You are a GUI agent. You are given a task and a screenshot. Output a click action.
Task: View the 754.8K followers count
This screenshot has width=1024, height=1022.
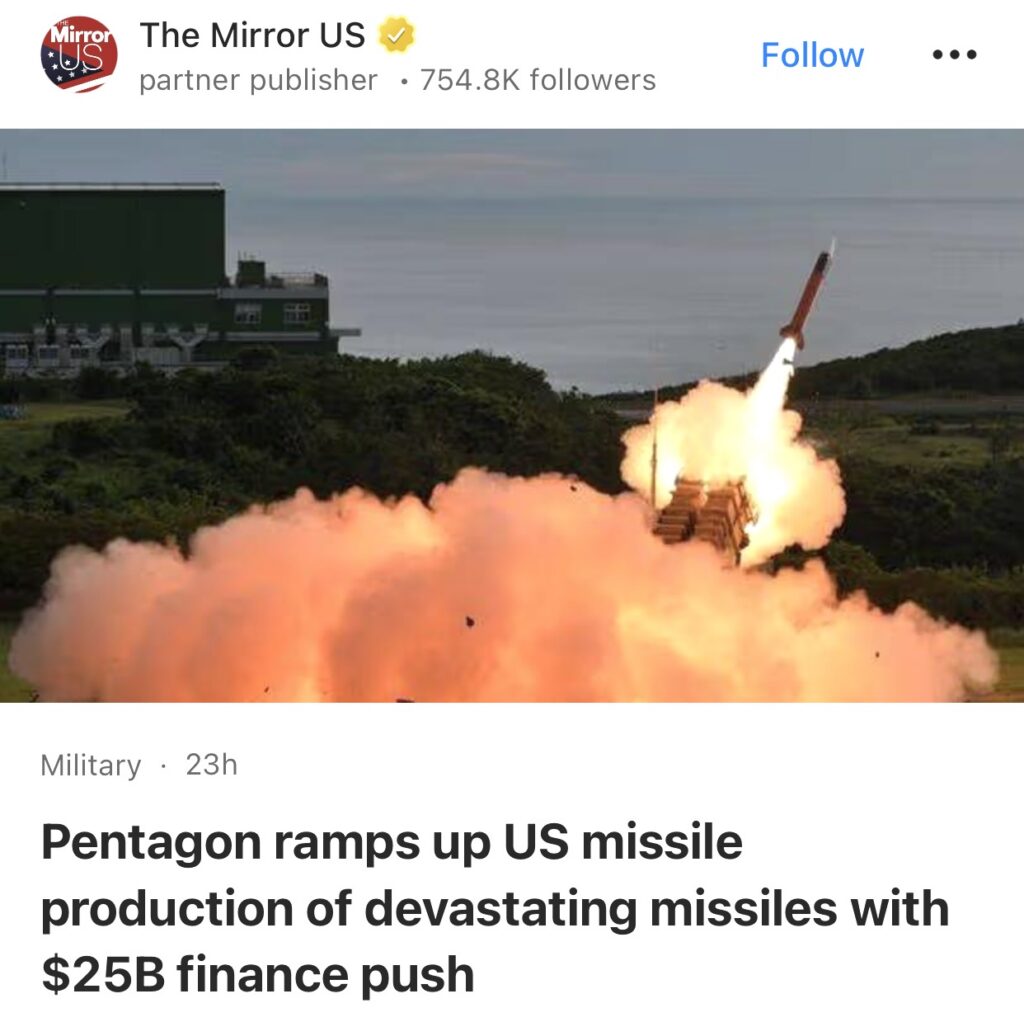pos(537,80)
